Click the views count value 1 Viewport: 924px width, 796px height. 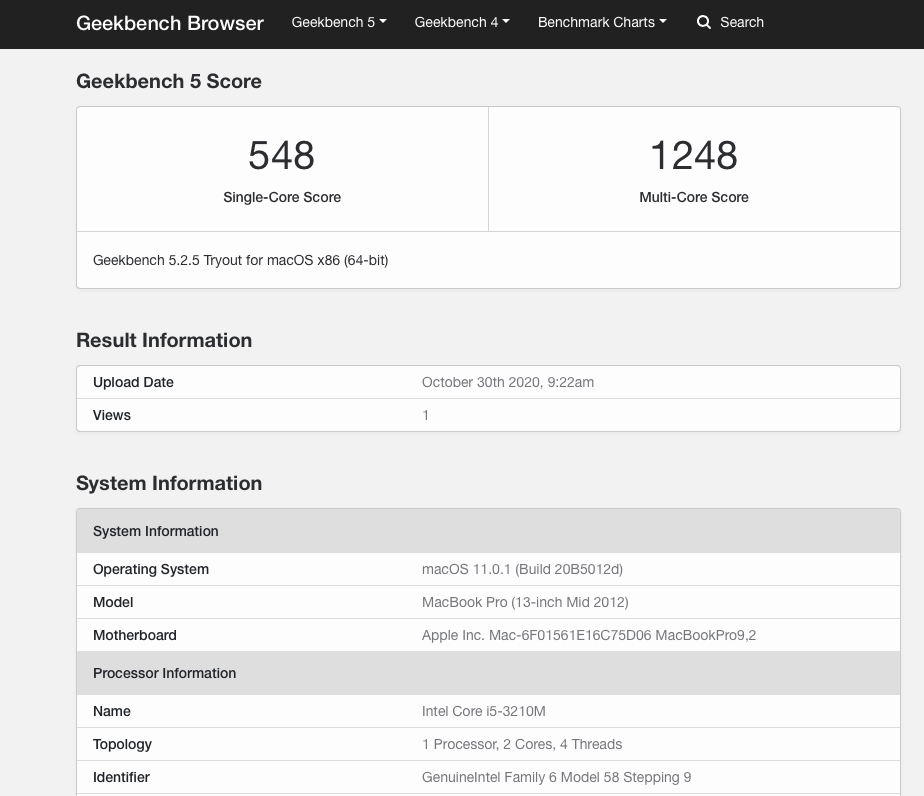[425, 415]
